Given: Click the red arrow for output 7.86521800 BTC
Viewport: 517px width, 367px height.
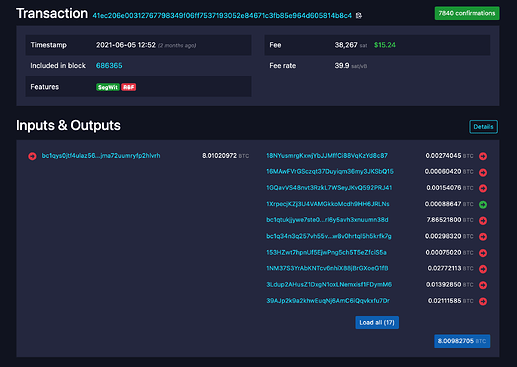Looking at the screenshot, I should [x=483, y=220].
